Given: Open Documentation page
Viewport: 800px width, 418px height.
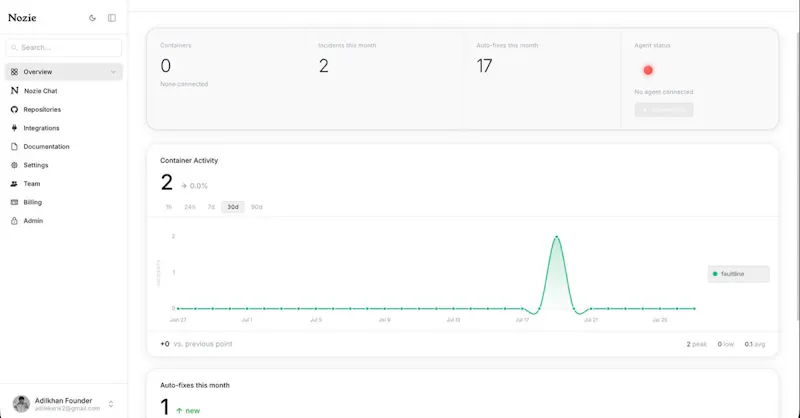Looking at the screenshot, I should pyautogui.click(x=64, y=146).
